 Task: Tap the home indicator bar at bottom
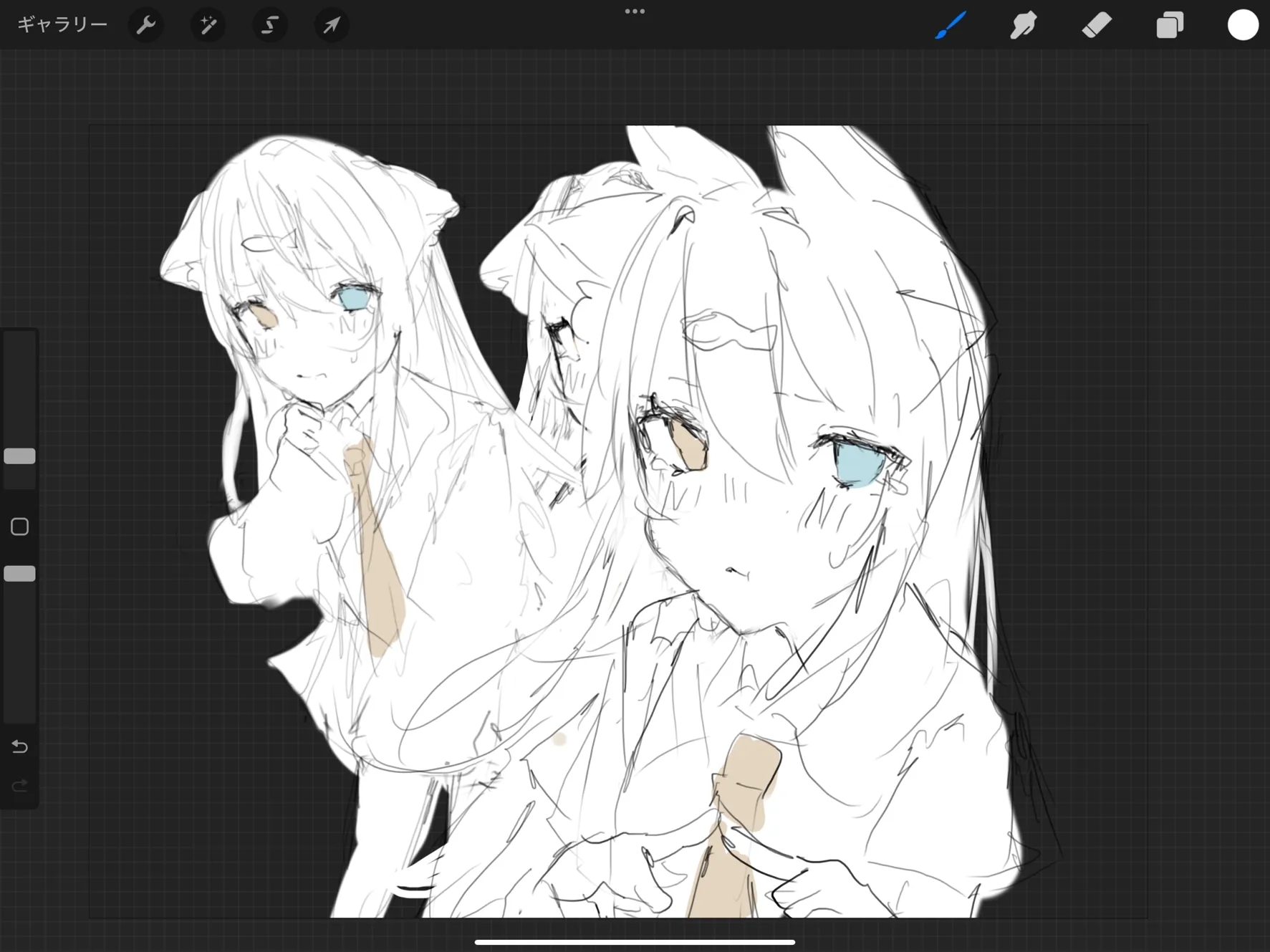(x=635, y=942)
